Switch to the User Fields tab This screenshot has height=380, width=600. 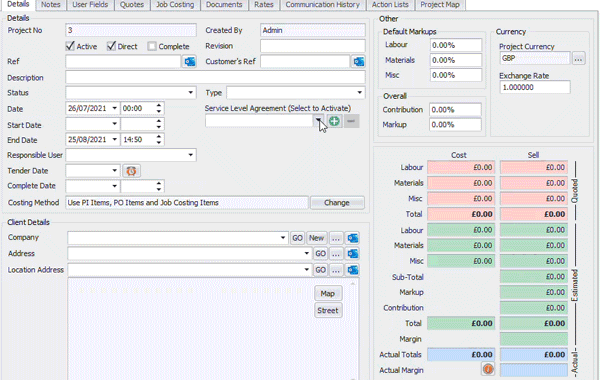click(x=90, y=5)
